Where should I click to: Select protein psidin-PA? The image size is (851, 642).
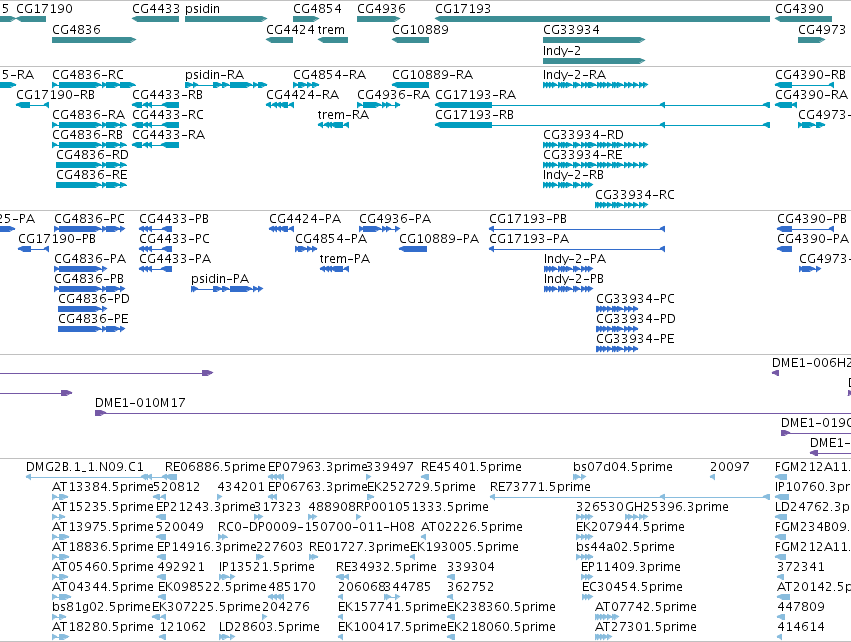click(x=220, y=278)
